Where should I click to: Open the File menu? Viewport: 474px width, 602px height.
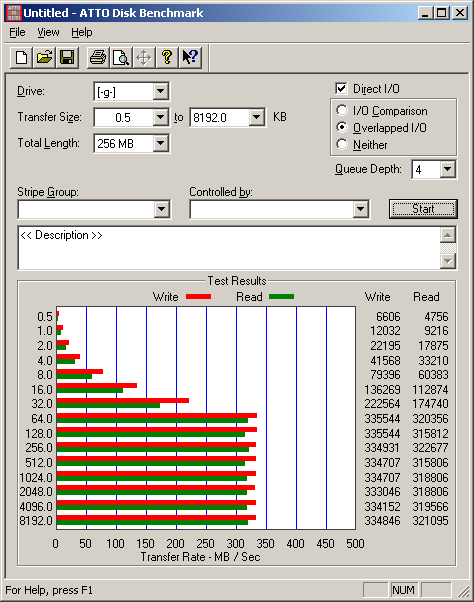[x=17, y=32]
